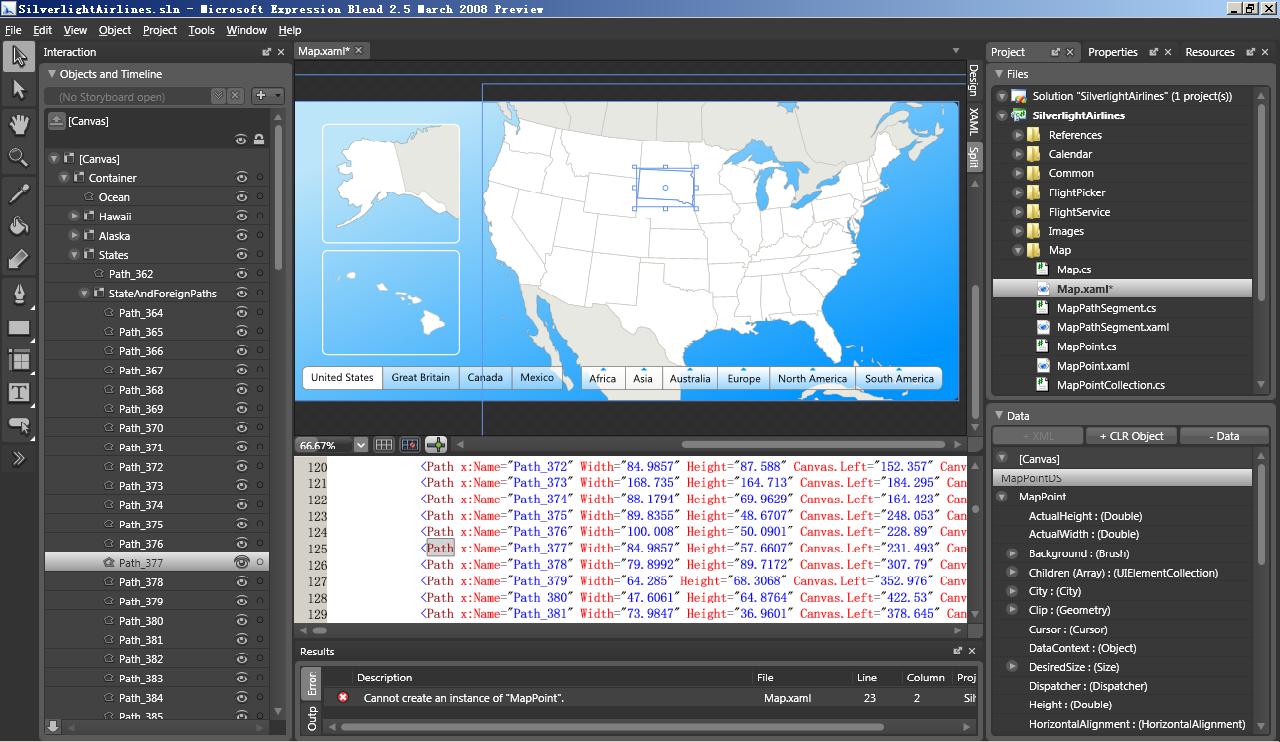The width and height of the screenshot is (1280, 742).
Task: Open MapPoint.xaml in project files
Action: (x=1093, y=366)
